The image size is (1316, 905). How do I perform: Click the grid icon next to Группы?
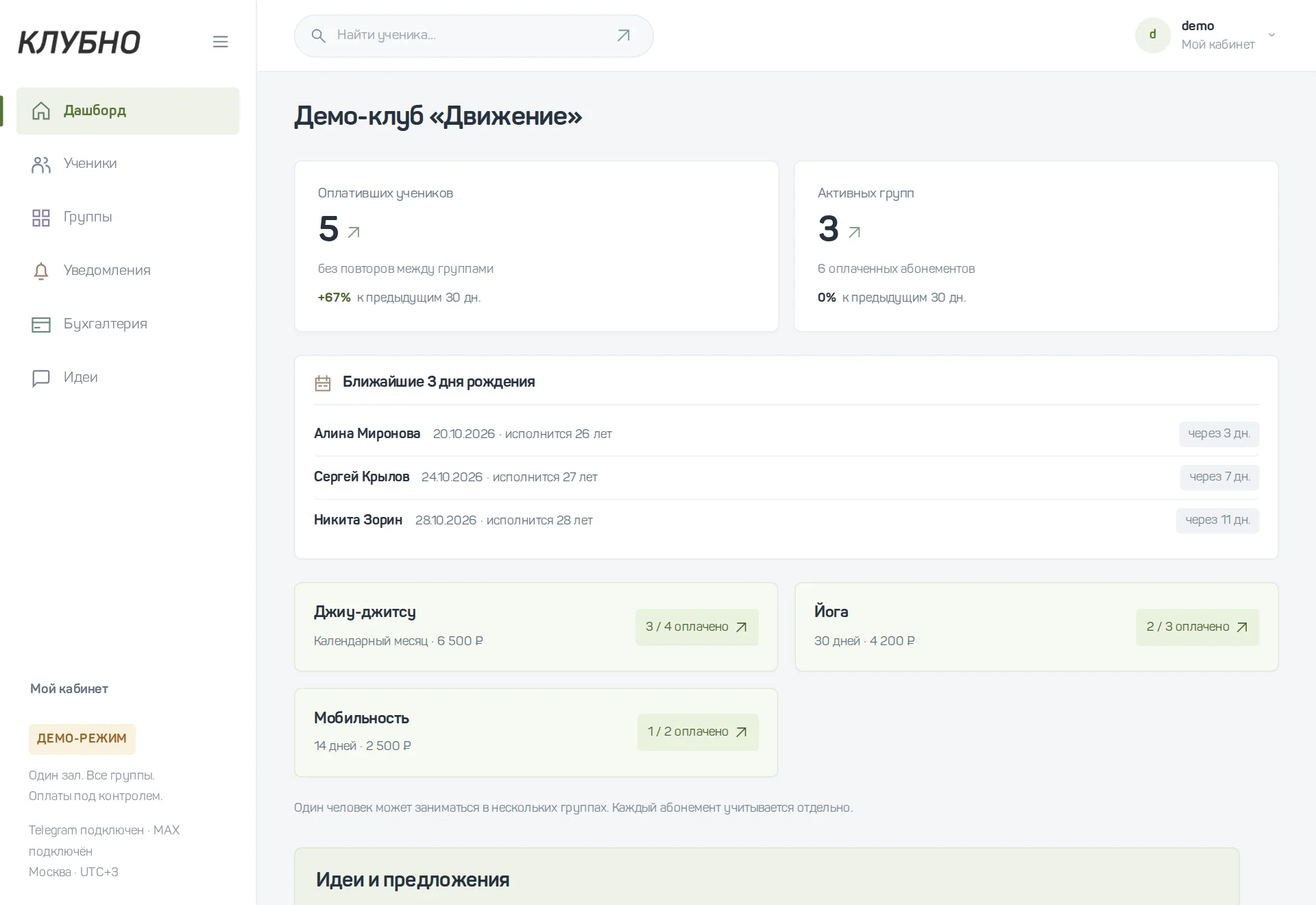pos(41,218)
